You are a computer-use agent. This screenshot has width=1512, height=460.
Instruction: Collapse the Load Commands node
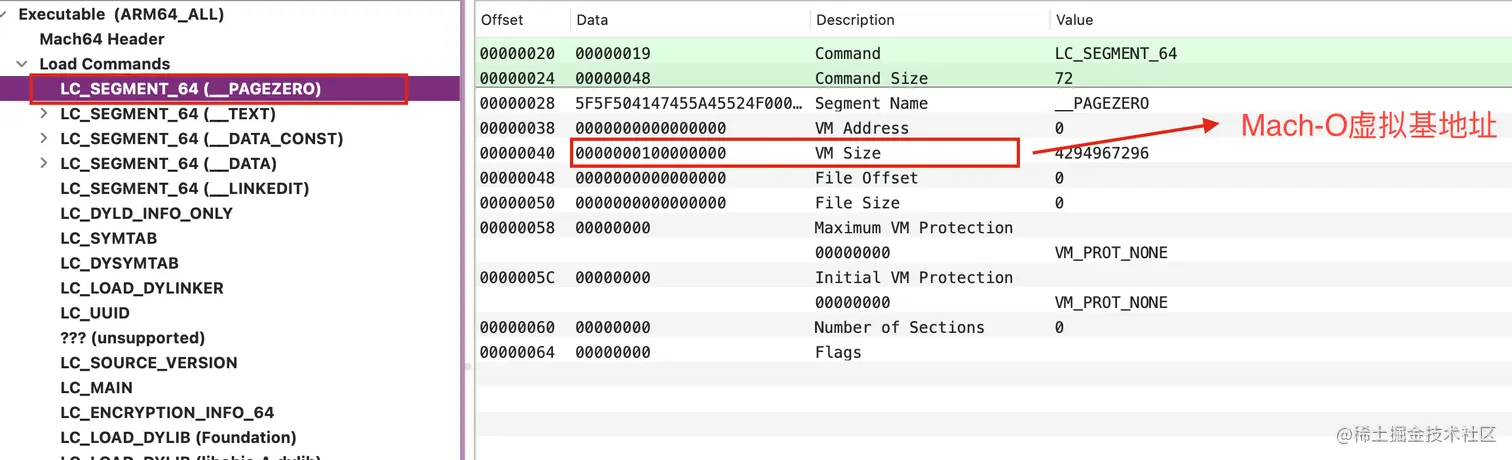coord(23,64)
